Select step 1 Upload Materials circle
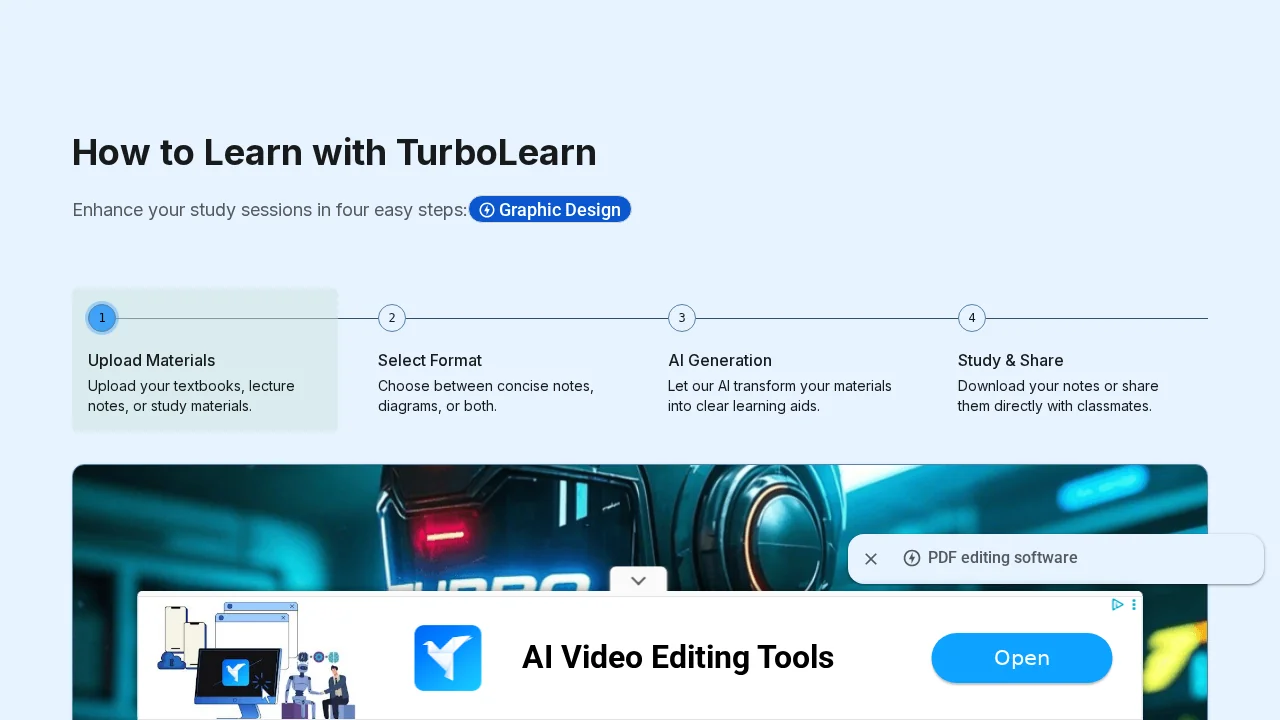Image resolution: width=1280 pixels, height=720 pixels. point(101,317)
